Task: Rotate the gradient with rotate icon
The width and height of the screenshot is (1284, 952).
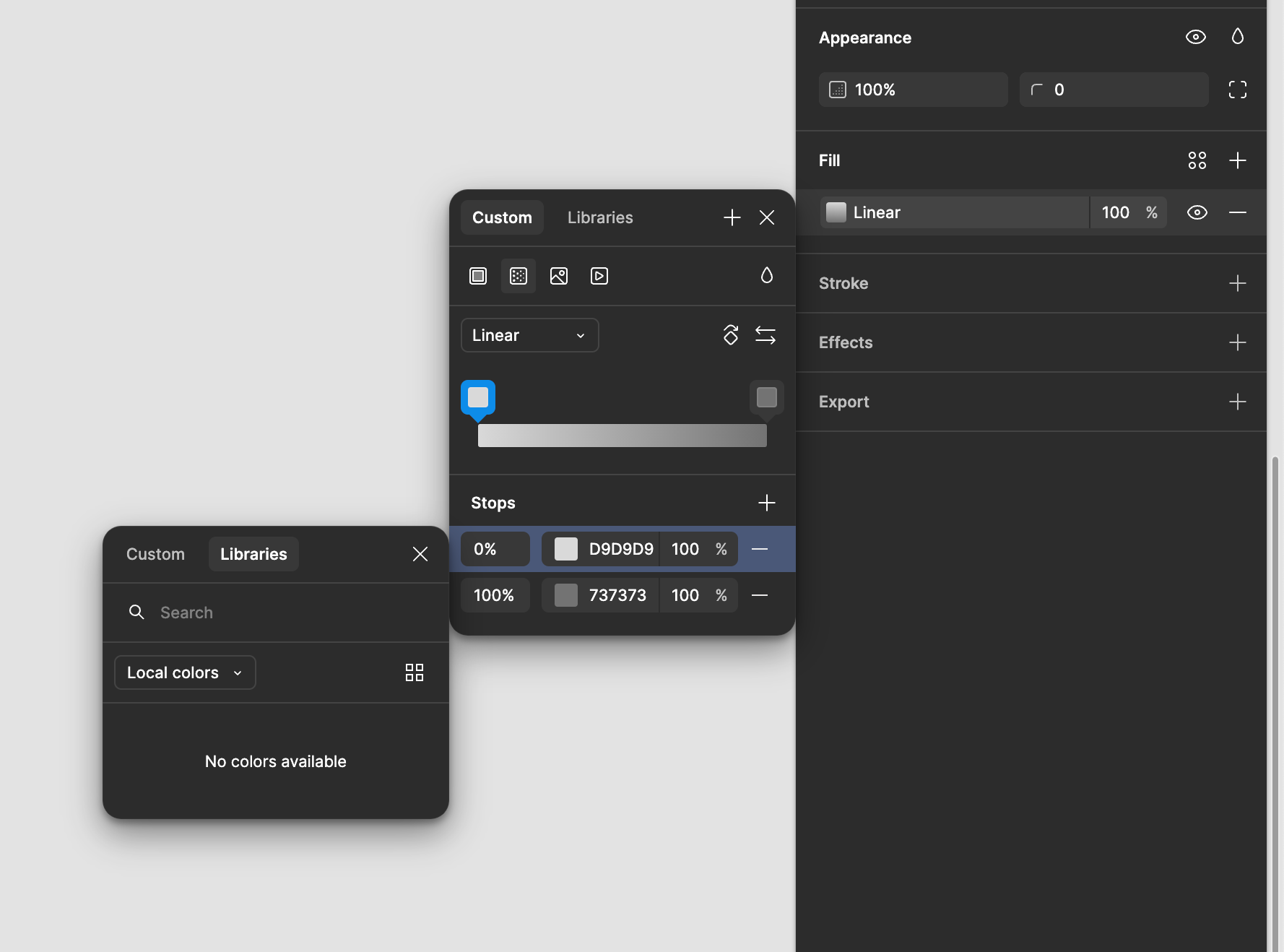Action: (731, 335)
